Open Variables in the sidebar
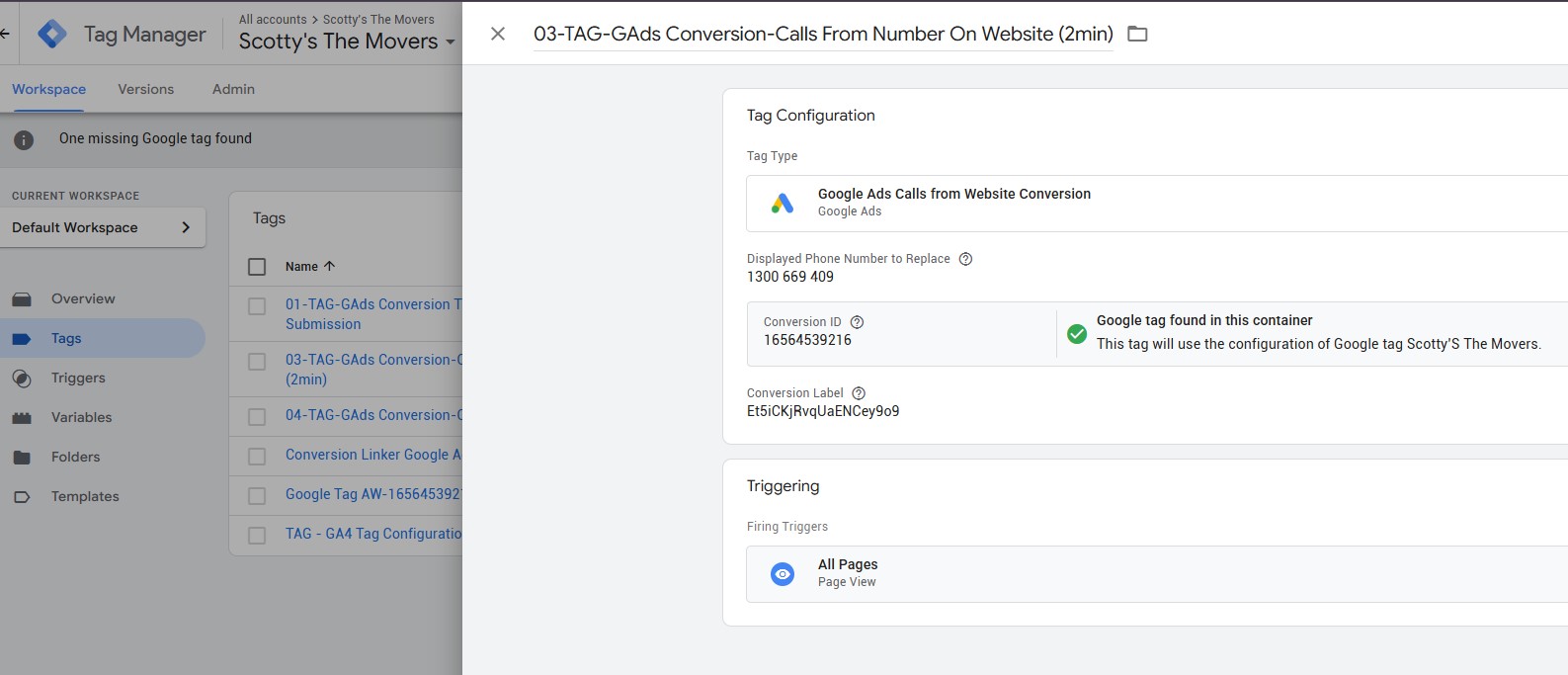 81,417
